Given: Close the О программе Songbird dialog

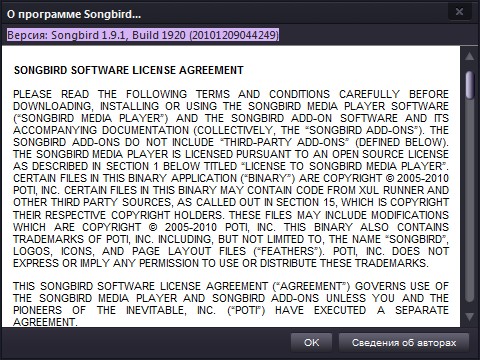Looking at the screenshot, I should coord(459,12).
